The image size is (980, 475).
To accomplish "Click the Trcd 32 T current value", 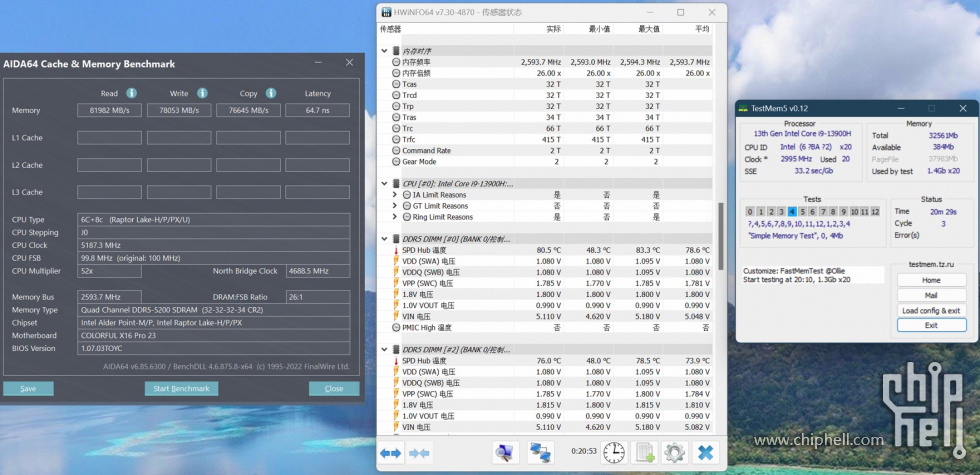I will [553, 96].
